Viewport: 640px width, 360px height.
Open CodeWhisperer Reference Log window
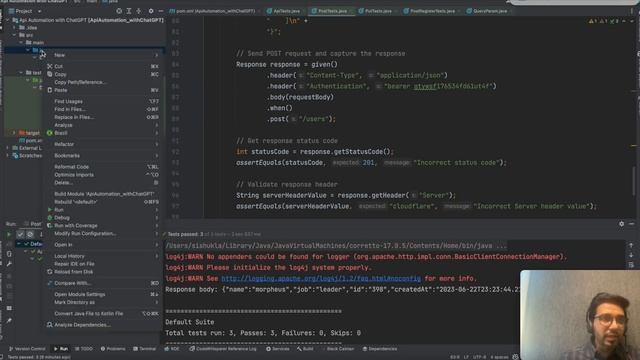(x=223, y=349)
